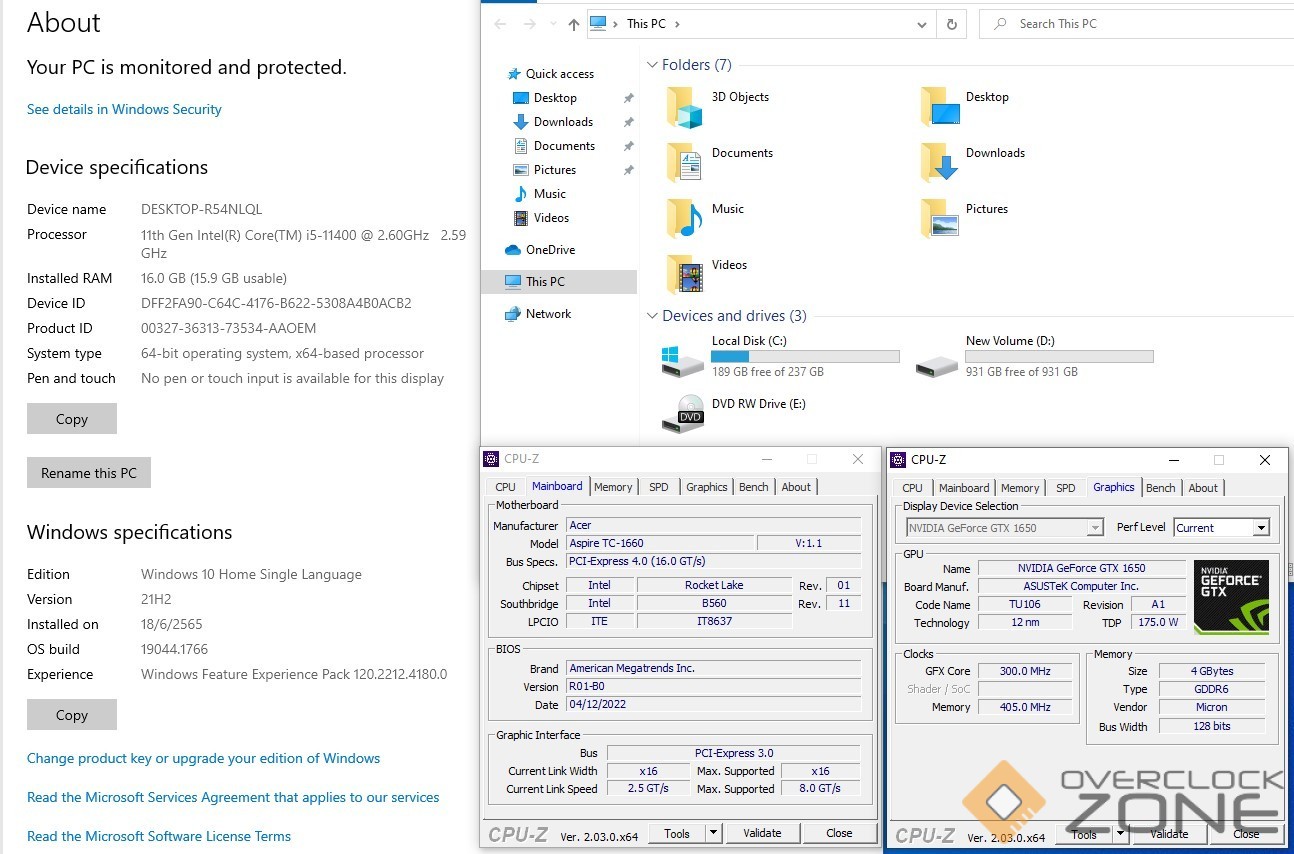Collapse the Devices and drives section
Screen dimensions: 1294x854
tap(651, 316)
